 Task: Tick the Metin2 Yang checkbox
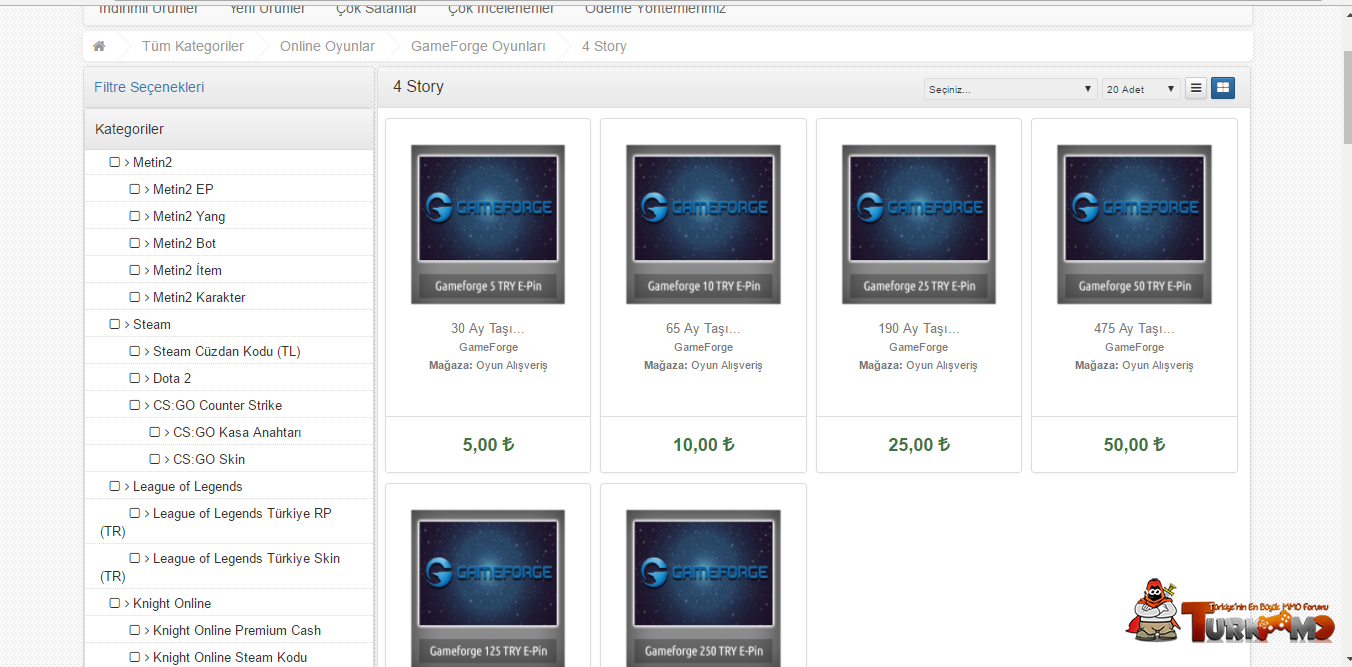tap(135, 216)
